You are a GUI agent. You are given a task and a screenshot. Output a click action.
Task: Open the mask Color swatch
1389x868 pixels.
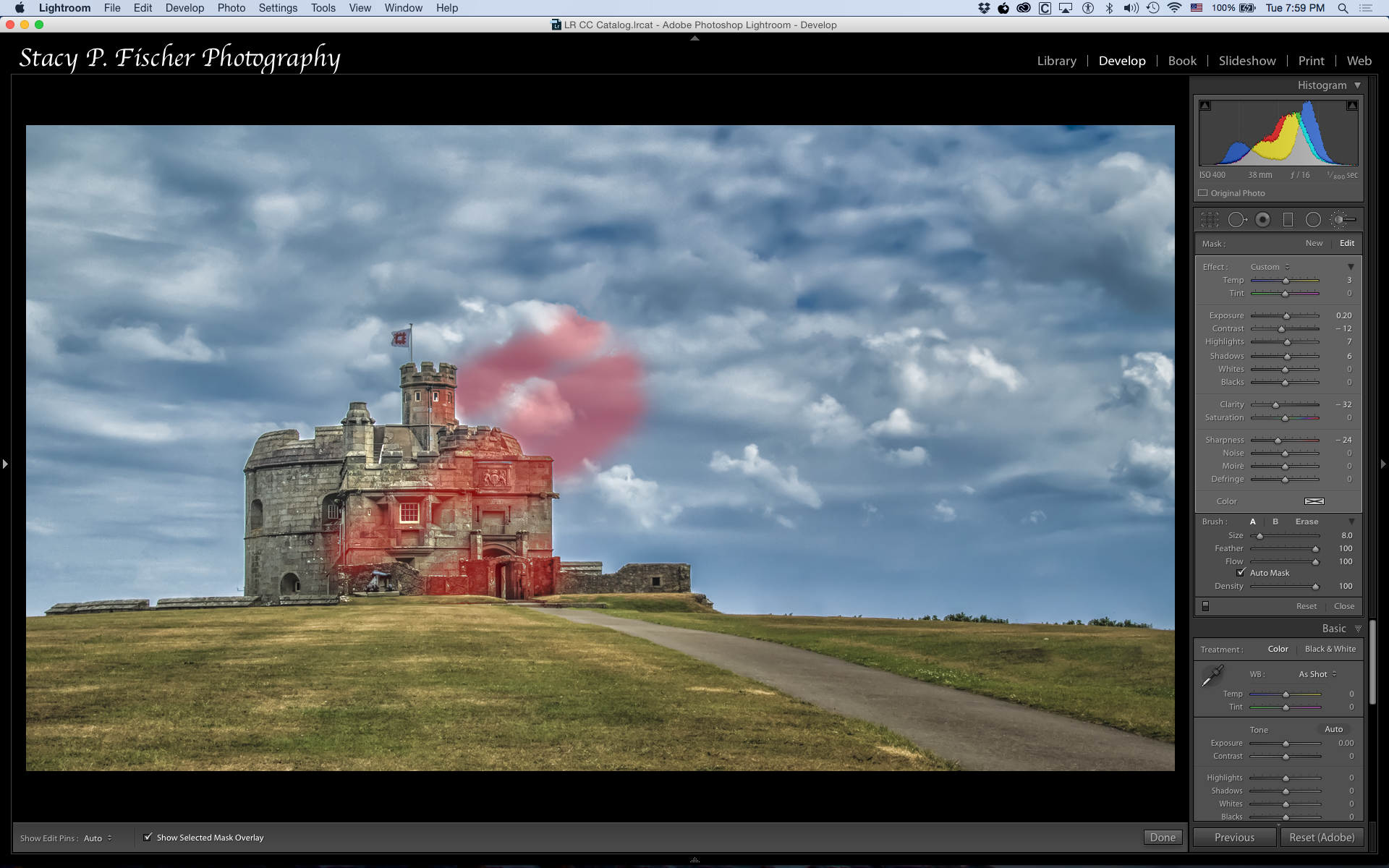click(x=1314, y=501)
